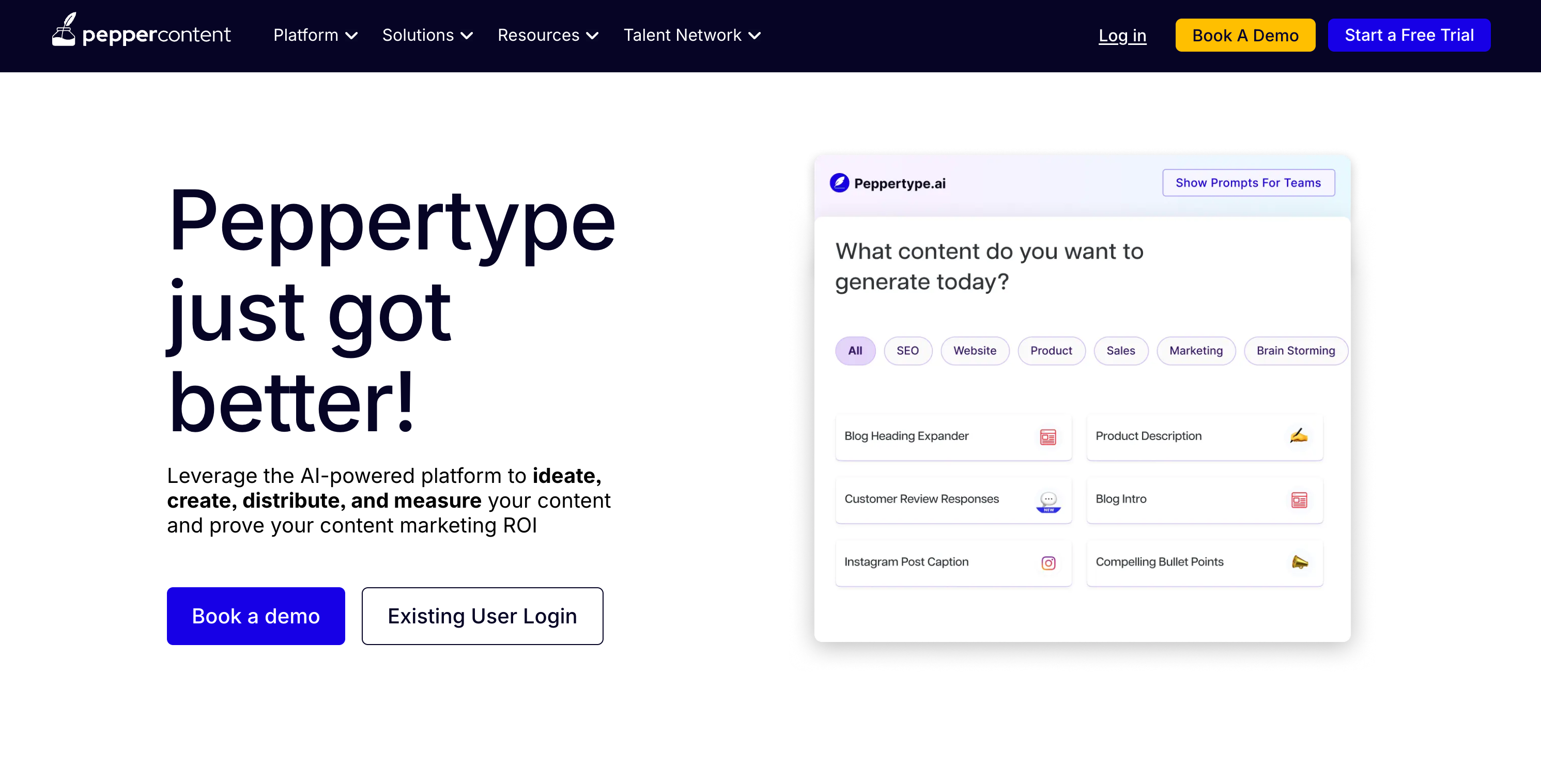Click the Pepper Content quill logo
This screenshot has width=1541, height=784.
(64, 30)
